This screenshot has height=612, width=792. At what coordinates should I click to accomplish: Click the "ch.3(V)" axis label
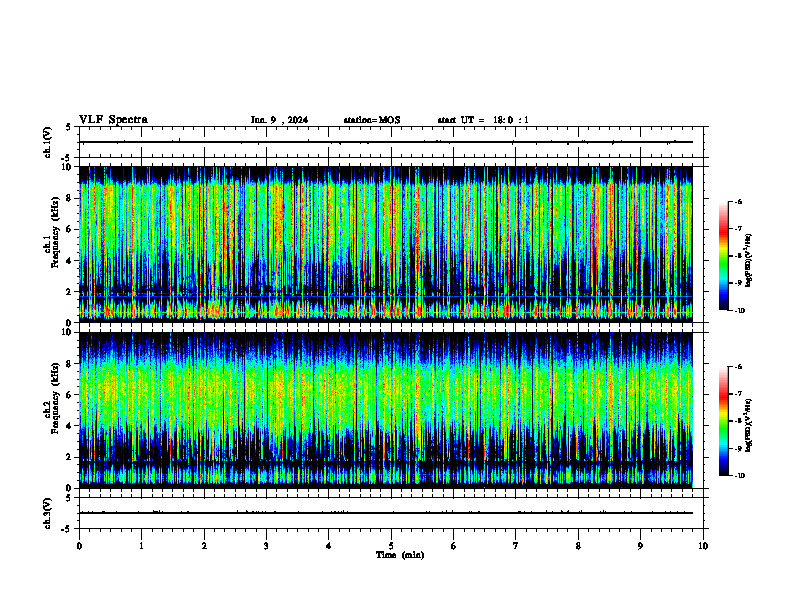coord(47,513)
